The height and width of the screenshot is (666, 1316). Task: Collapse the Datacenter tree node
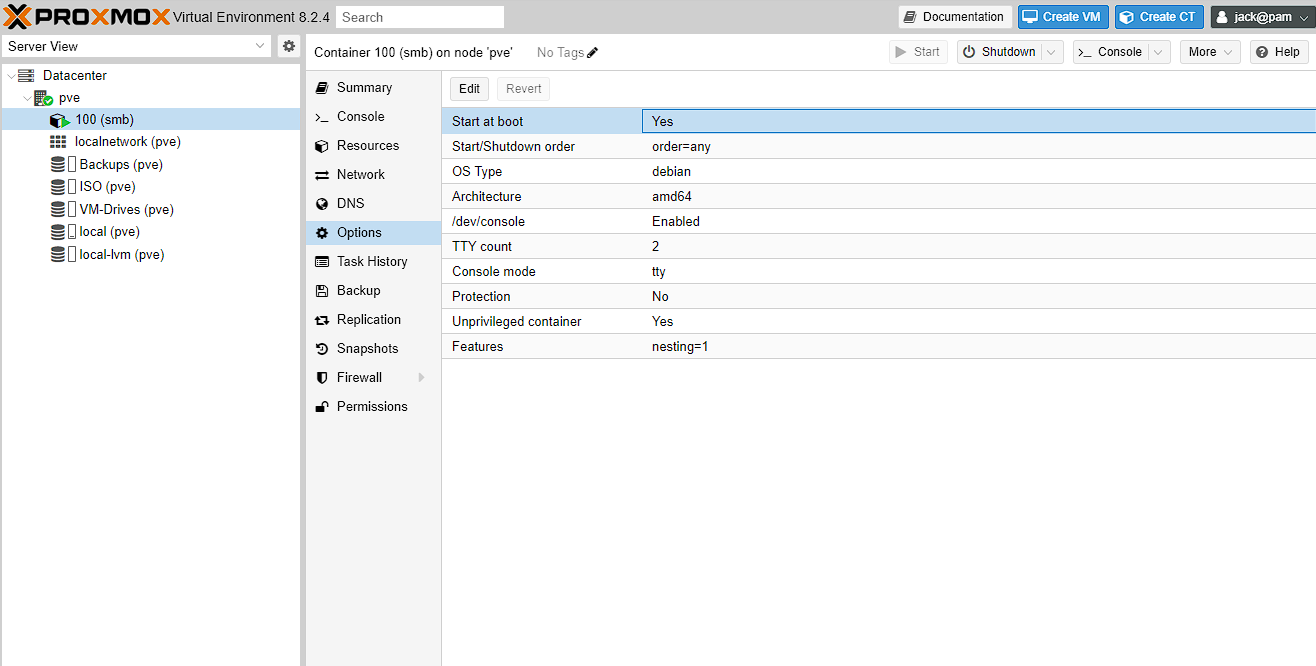pos(11,76)
